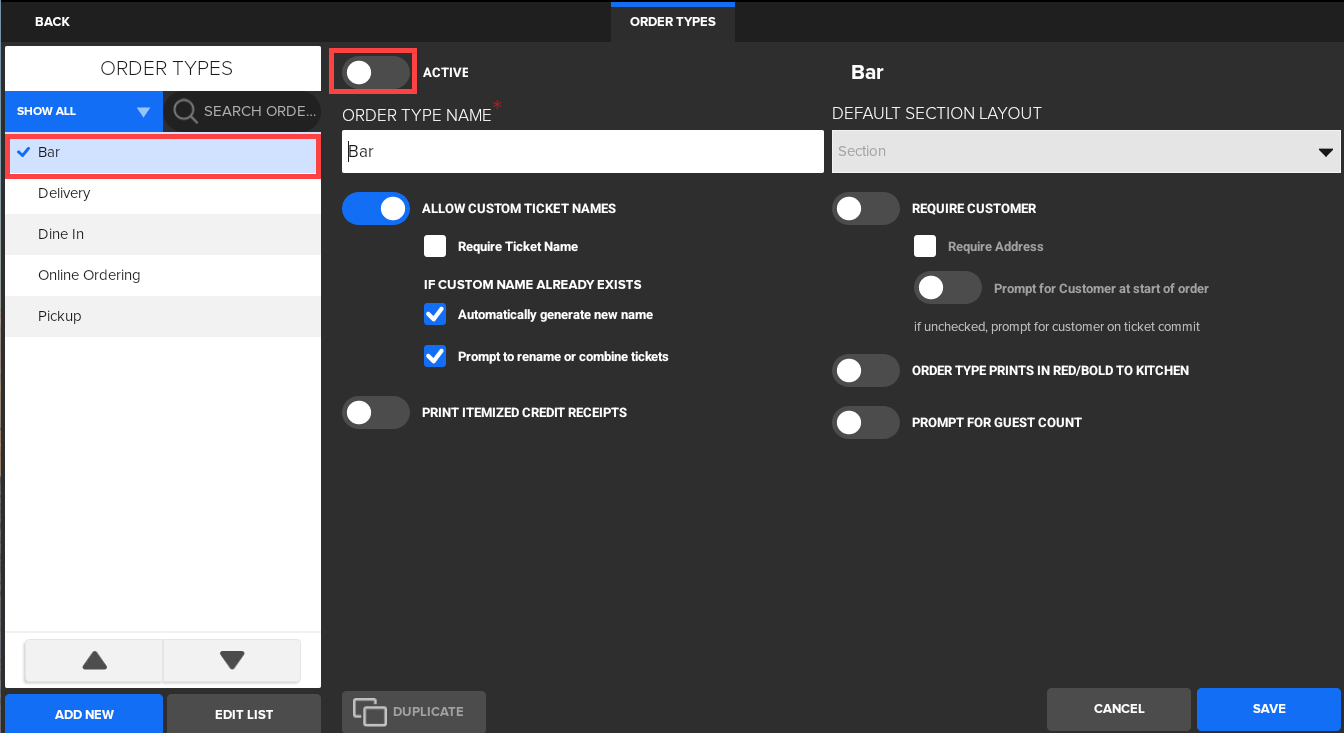This screenshot has height=733, width=1344.
Task: Move order type up with arrow
Action: [x=94, y=660]
